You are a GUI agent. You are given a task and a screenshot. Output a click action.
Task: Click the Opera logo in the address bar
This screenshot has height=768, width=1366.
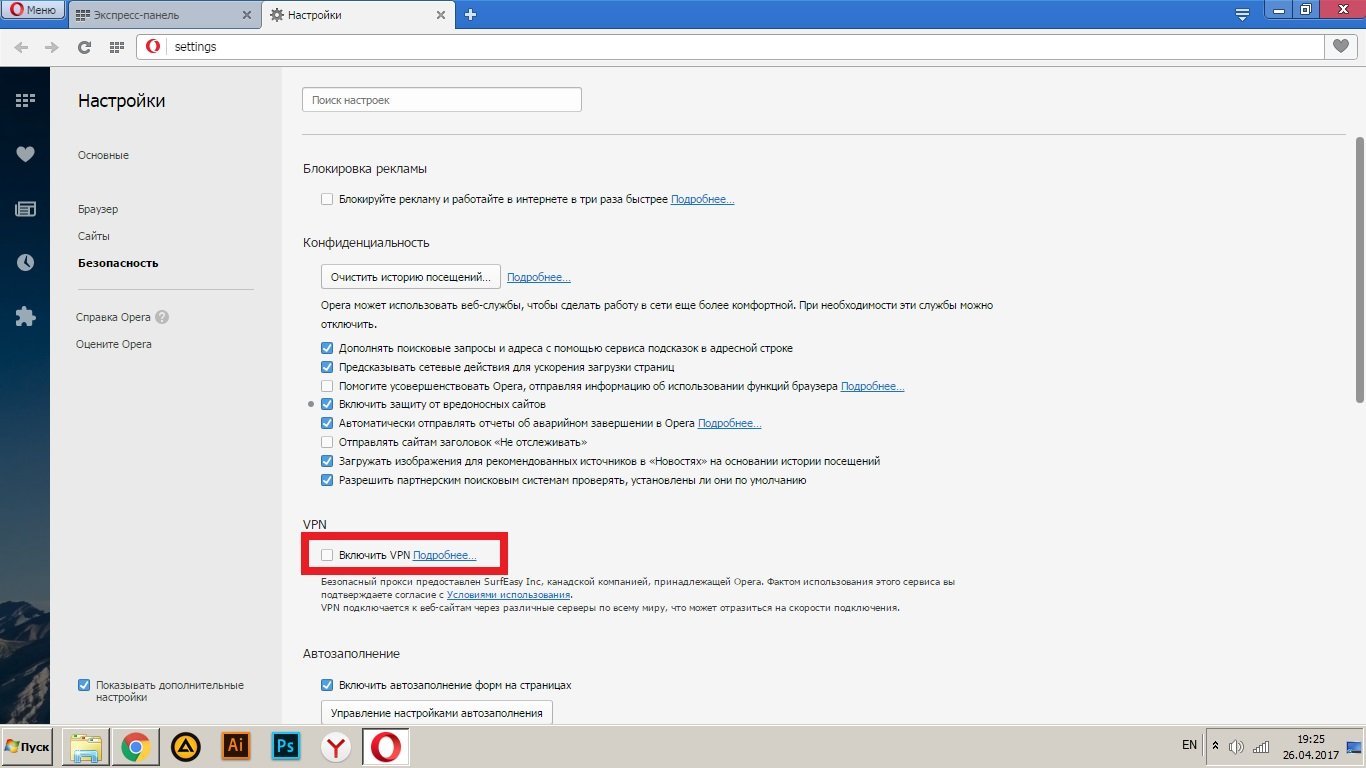point(153,47)
